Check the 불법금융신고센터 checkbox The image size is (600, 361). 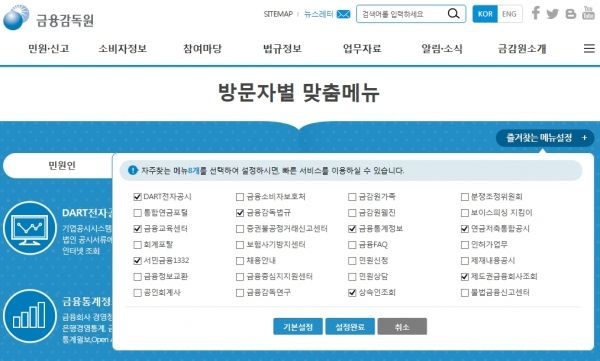465,292
